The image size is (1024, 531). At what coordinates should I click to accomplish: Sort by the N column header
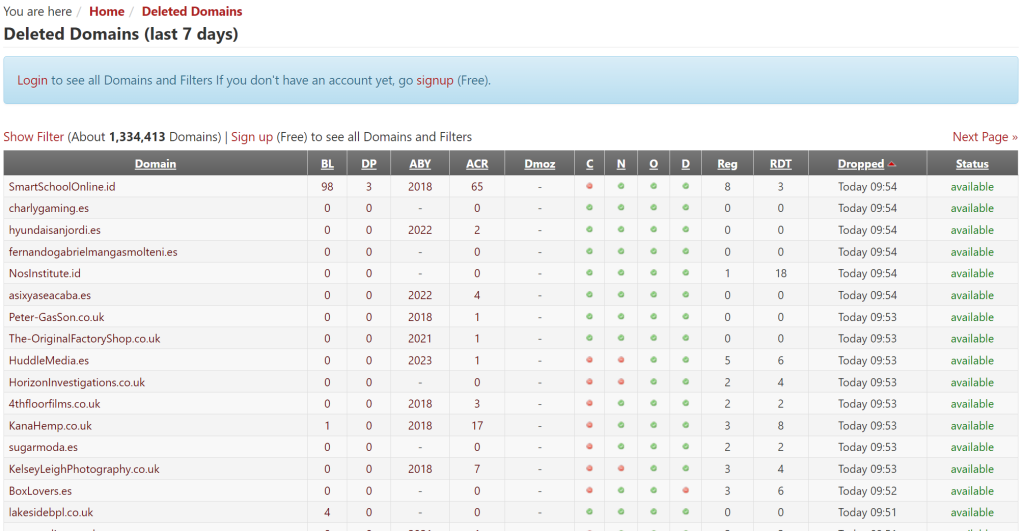click(x=621, y=164)
